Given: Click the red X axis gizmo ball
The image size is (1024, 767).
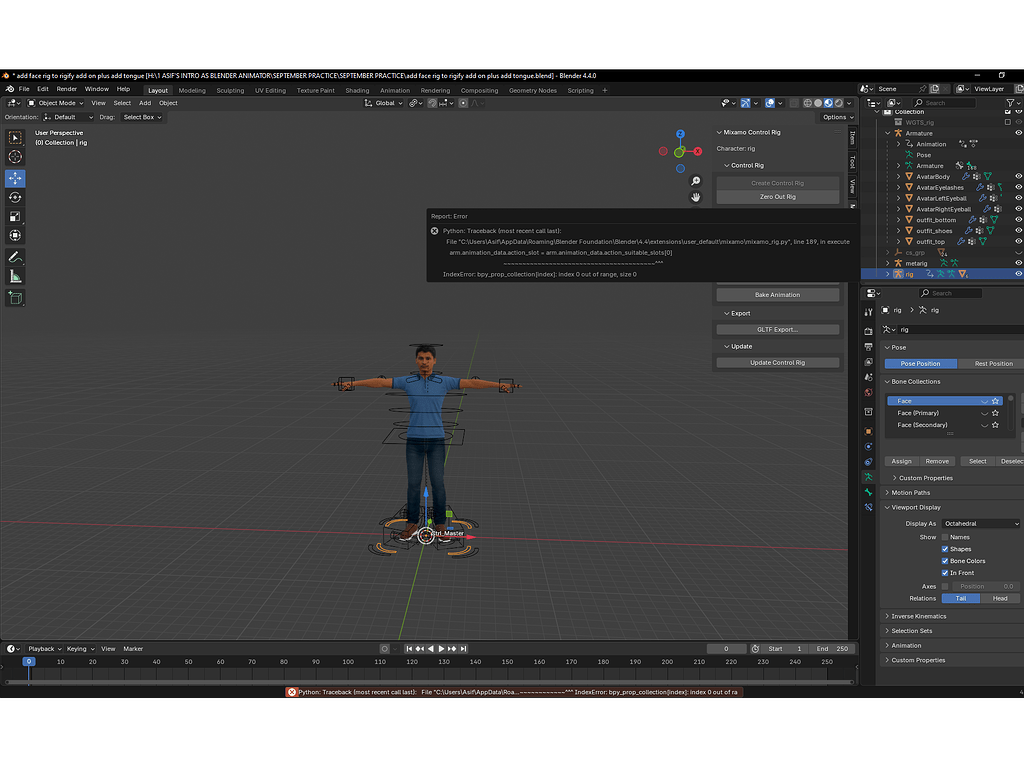Looking at the screenshot, I should (697, 152).
